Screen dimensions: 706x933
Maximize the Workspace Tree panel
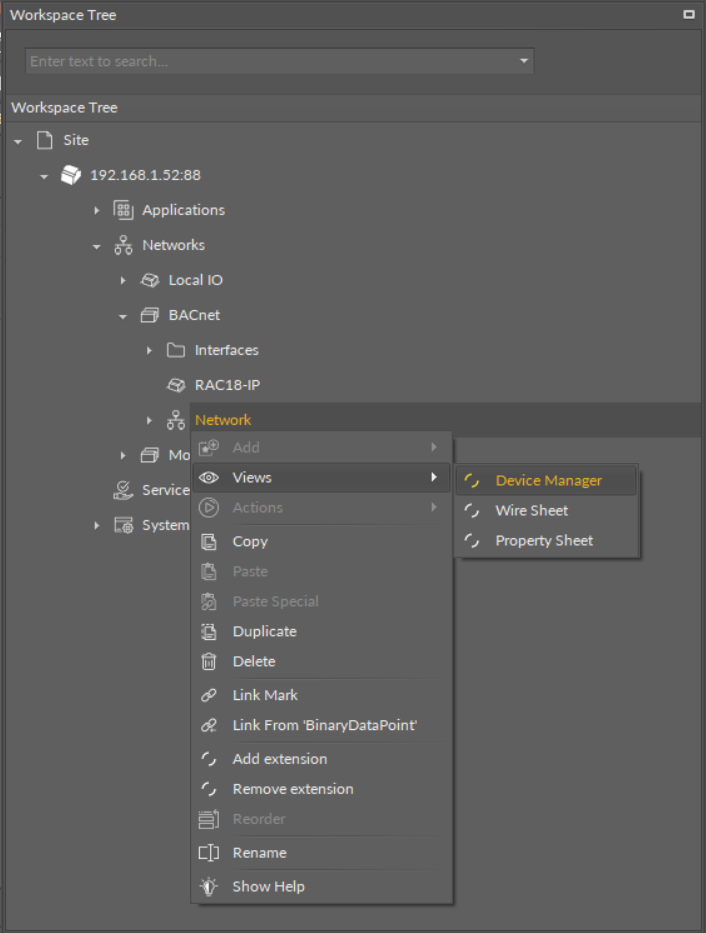pyautogui.click(x=688, y=15)
